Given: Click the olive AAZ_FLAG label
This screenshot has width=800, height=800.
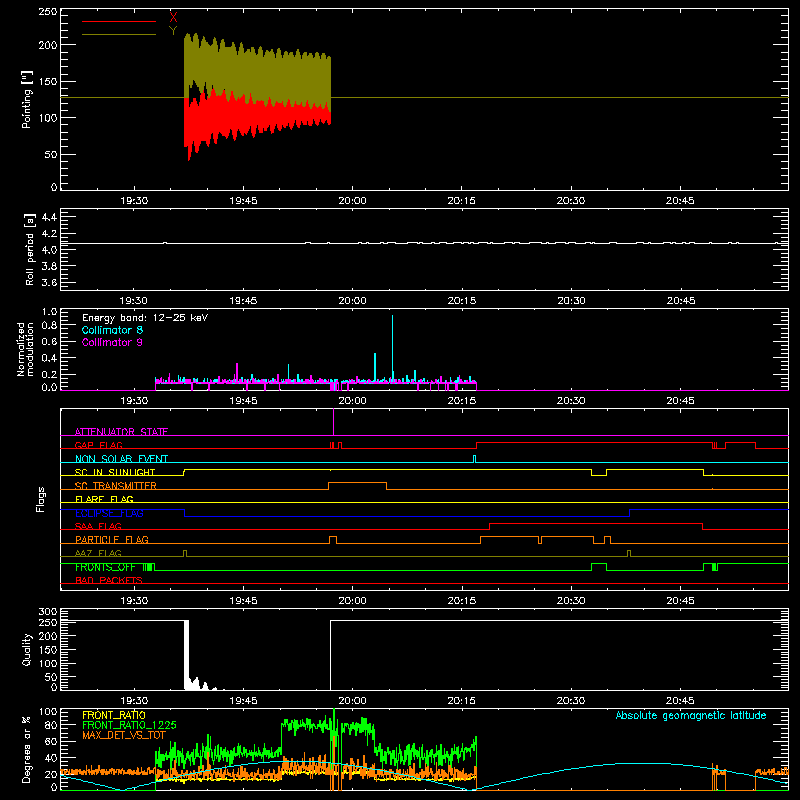Looking at the screenshot, I should (x=98, y=553).
